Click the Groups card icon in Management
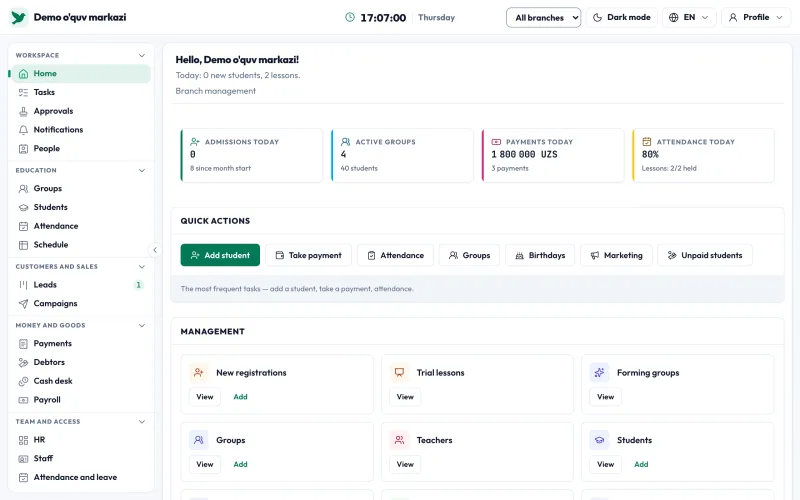Image resolution: width=800 pixels, height=500 pixels. (x=198, y=440)
